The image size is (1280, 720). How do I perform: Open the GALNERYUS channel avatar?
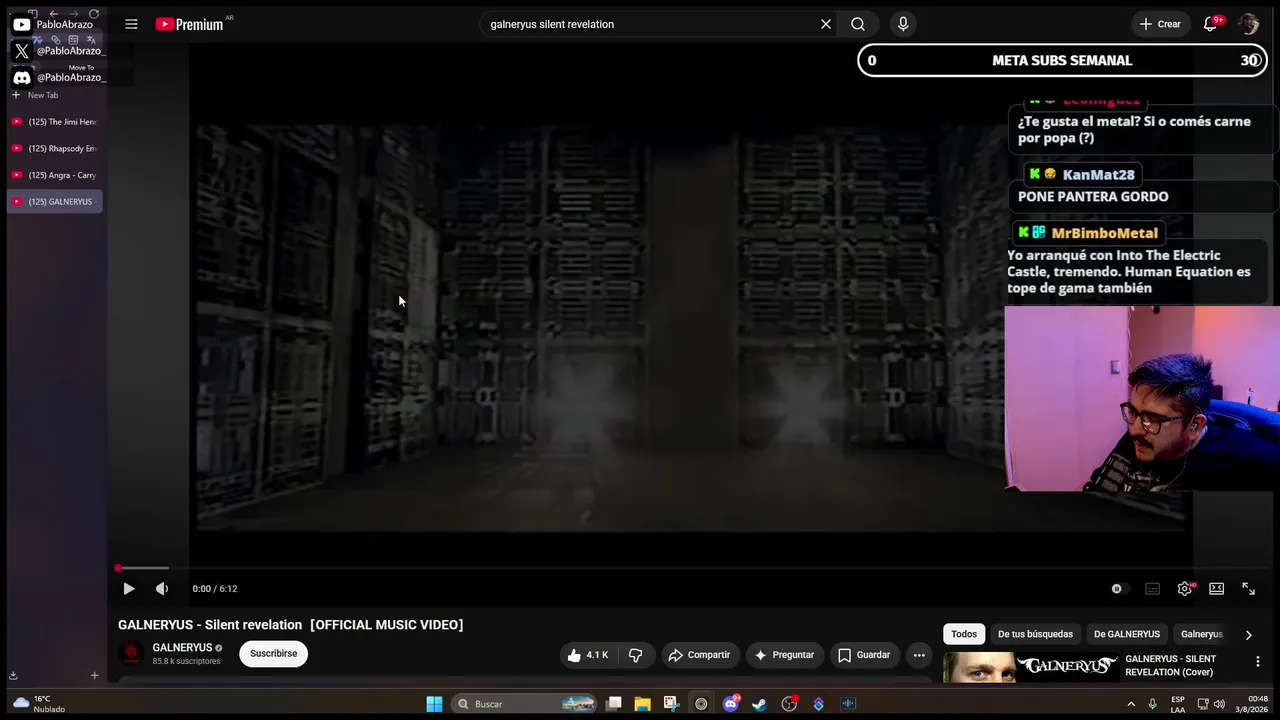coord(131,654)
